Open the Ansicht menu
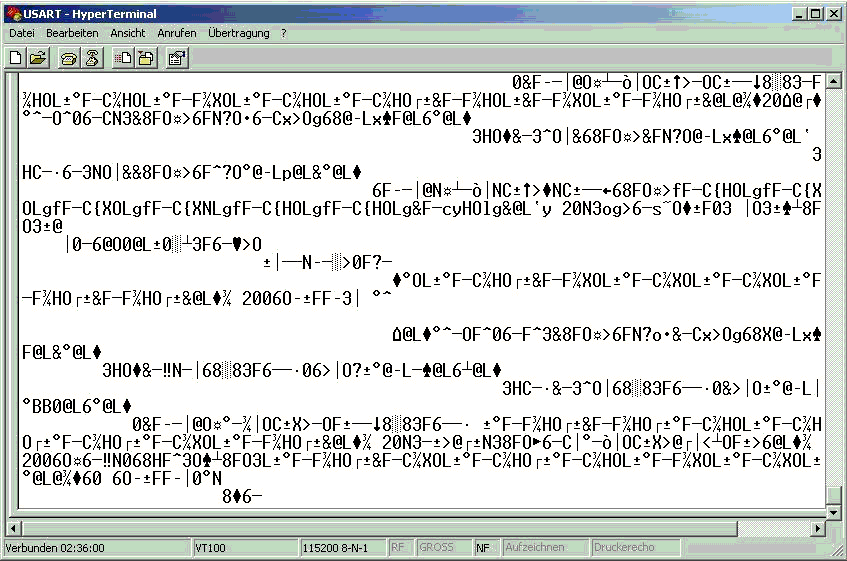 coord(127,33)
